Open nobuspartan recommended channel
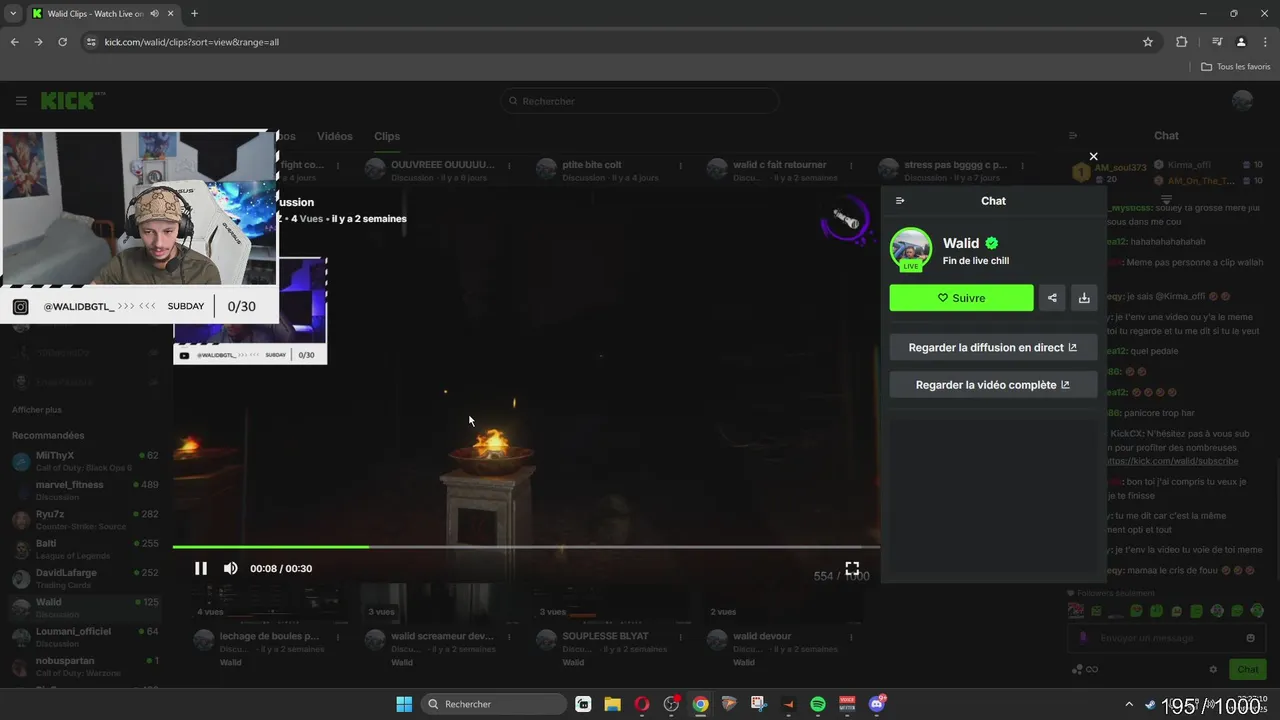Screen dimensions: 1280x720 [x=85, y=666]
